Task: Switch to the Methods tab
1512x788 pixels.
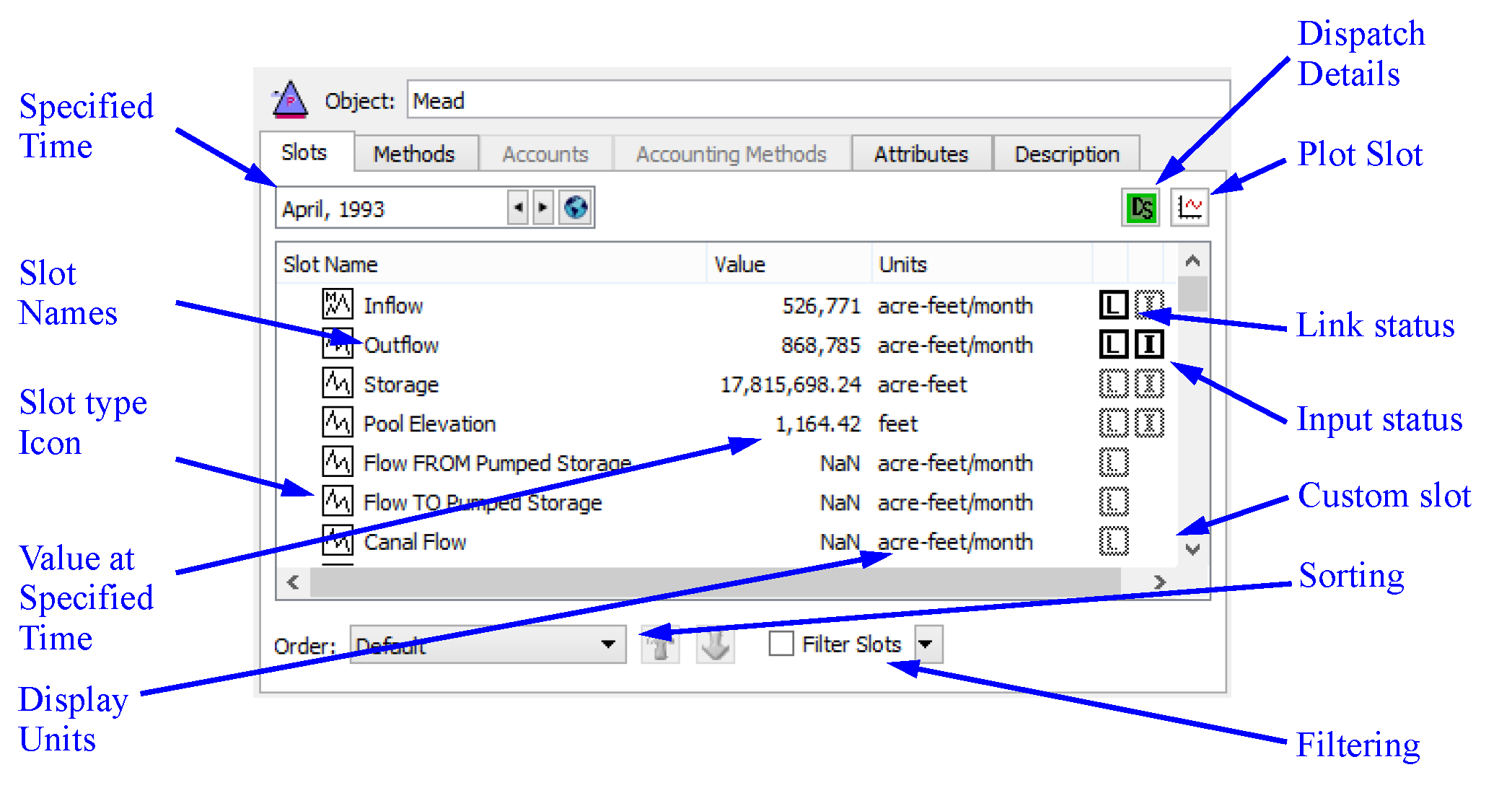Action: (414, 154)
